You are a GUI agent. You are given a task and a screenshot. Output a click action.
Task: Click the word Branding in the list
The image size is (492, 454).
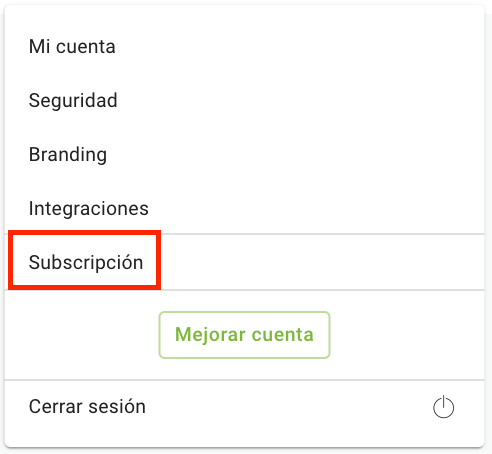pyautogui.click(x=68, y=155)
